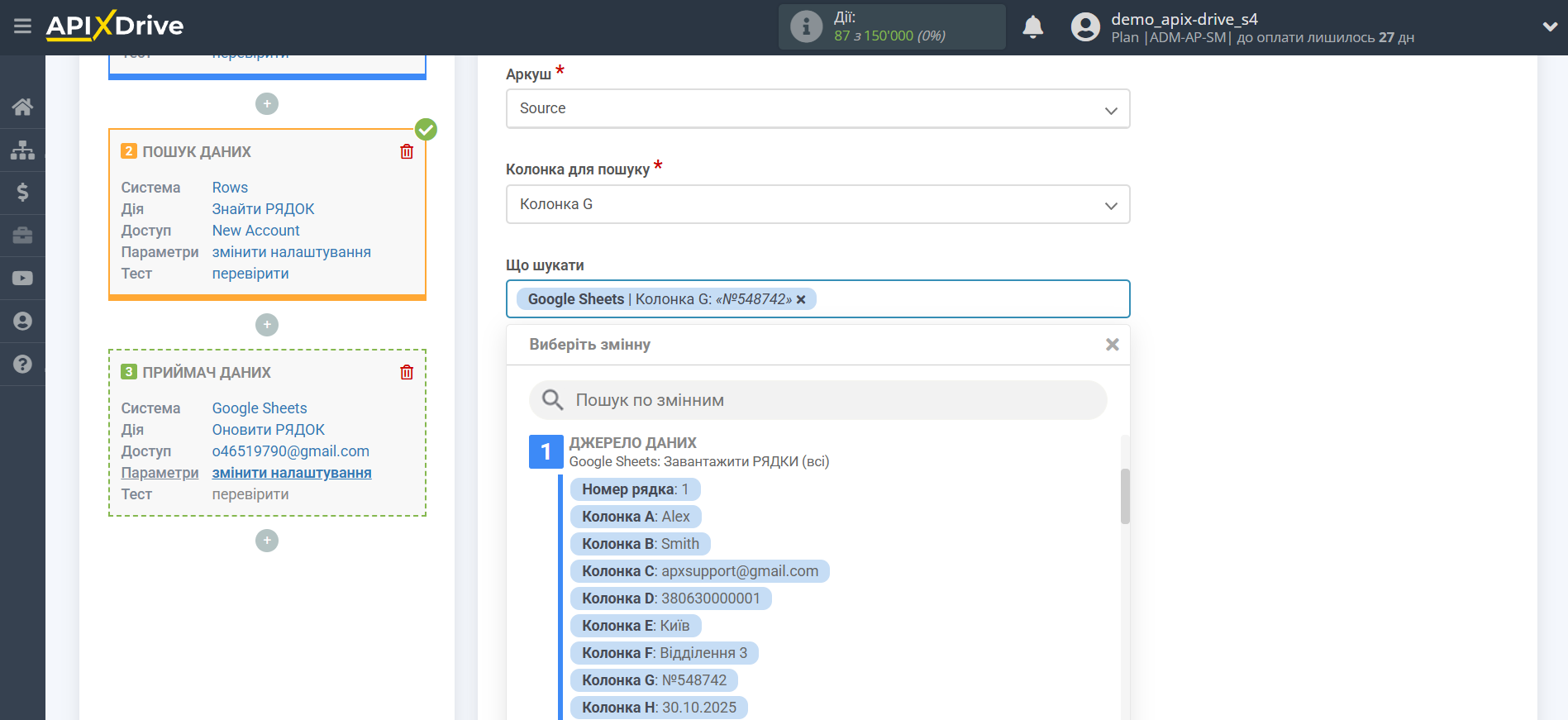1568x720 pixels.
Task: Open the hamburger menu
Action: pos(22,26)
